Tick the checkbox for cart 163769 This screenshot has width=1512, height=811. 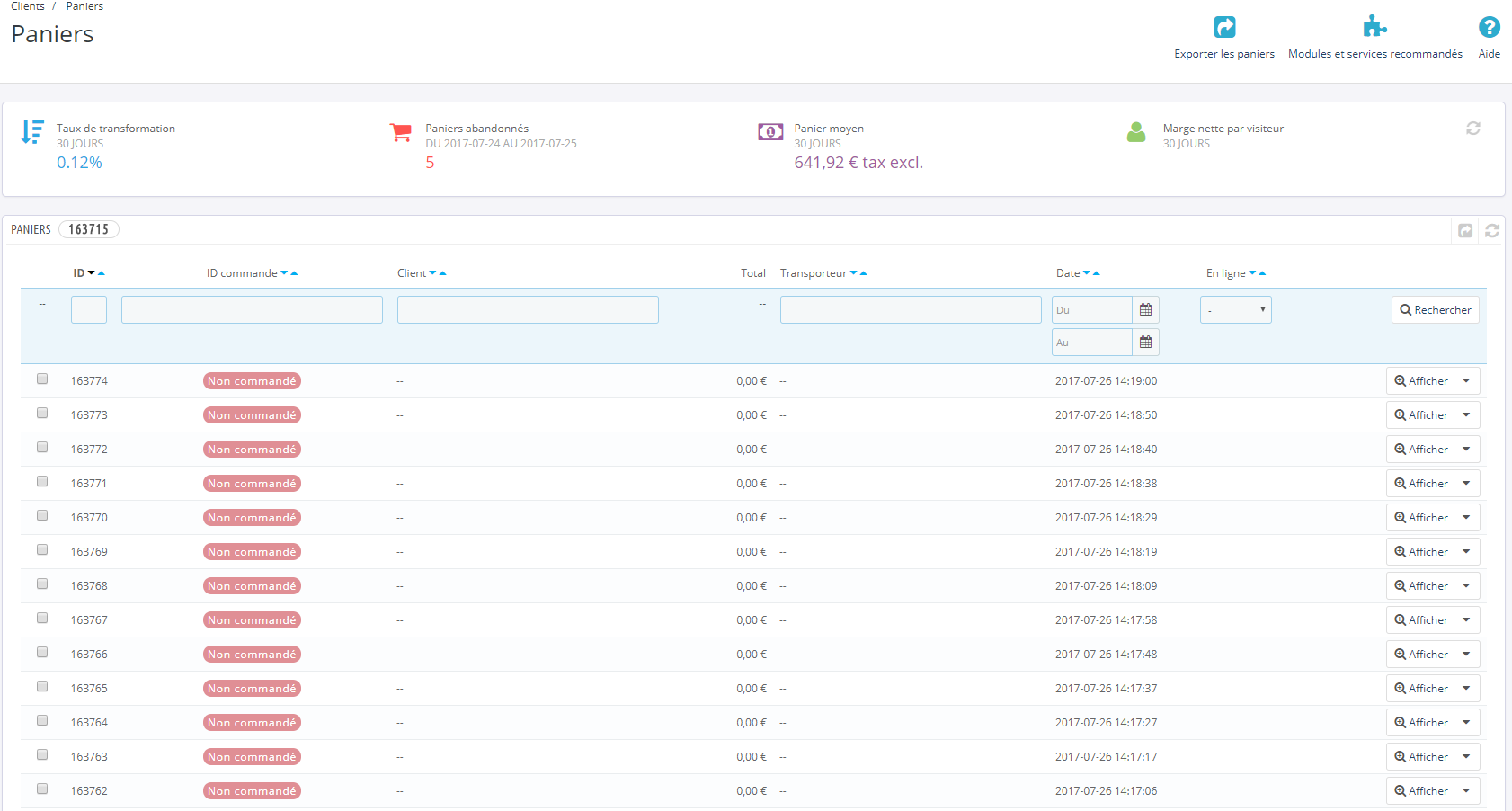(x=42, y=549)
